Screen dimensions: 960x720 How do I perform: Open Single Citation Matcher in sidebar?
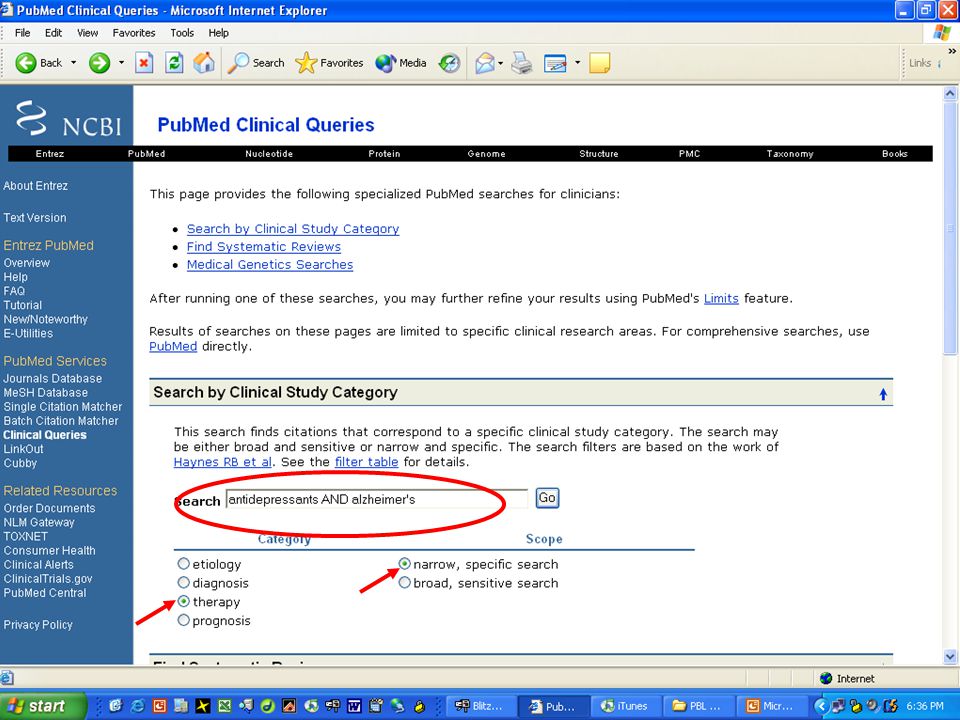[x=62, y=407]
